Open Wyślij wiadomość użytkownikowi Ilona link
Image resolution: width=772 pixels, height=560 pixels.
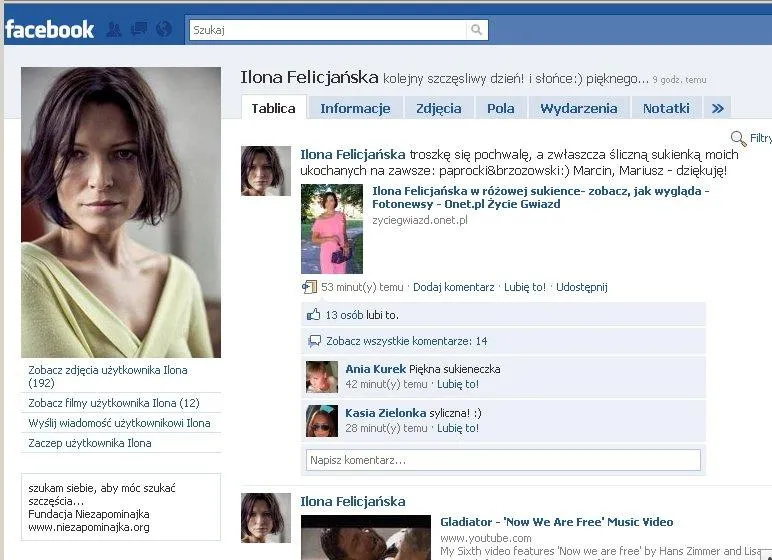[119, 423]
